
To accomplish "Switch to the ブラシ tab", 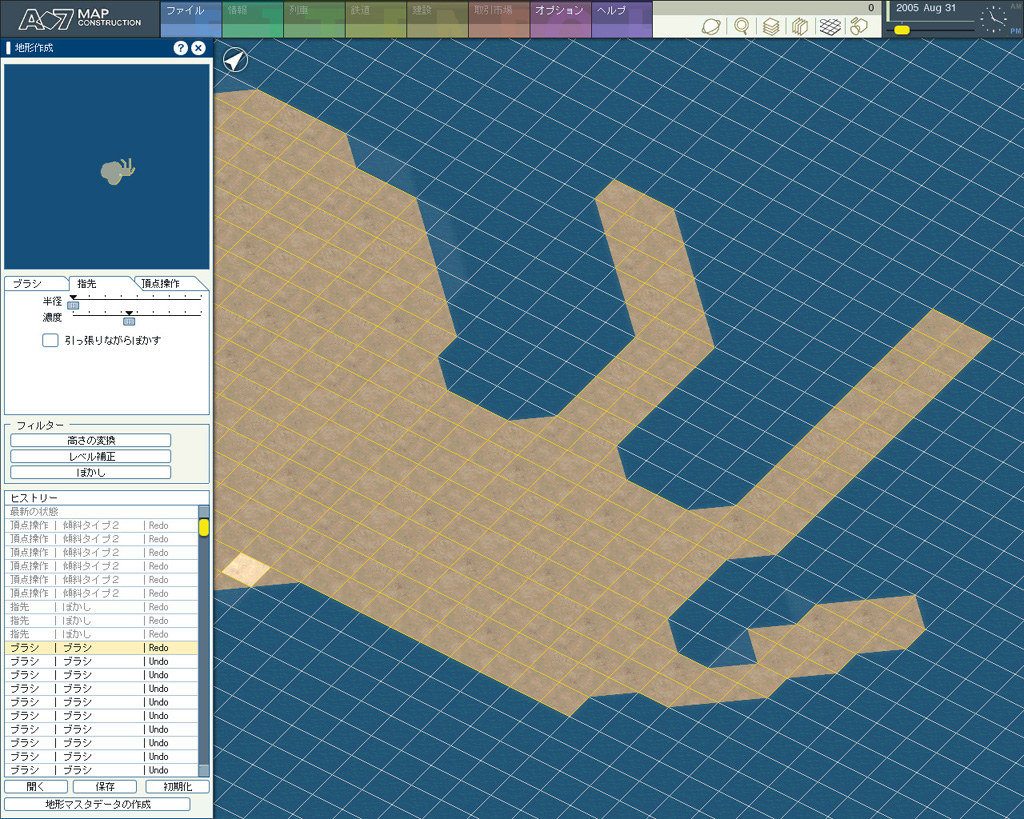I will (x=28, y=283).
